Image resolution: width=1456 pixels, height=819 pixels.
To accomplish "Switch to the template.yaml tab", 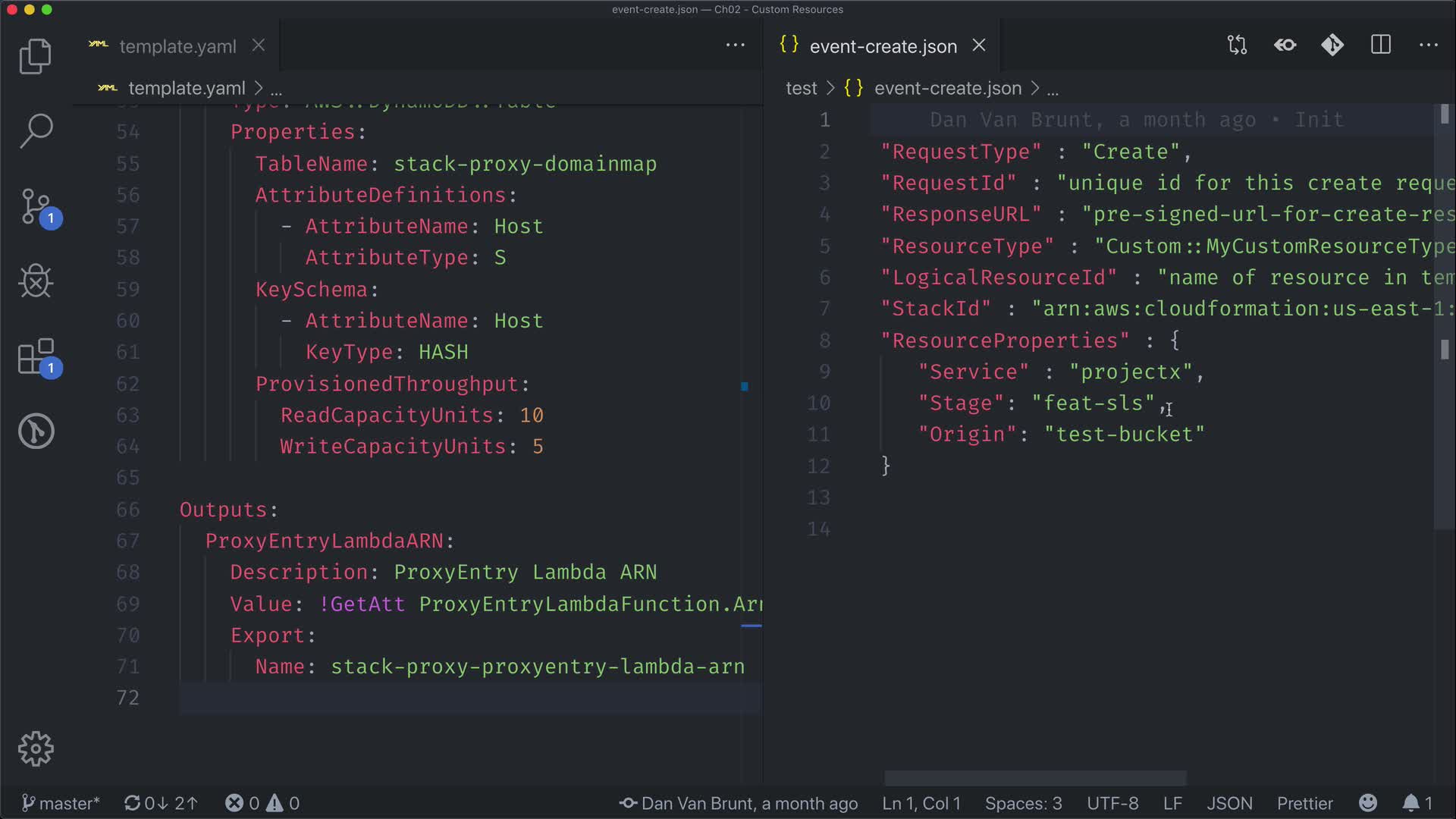I will 177,46.
